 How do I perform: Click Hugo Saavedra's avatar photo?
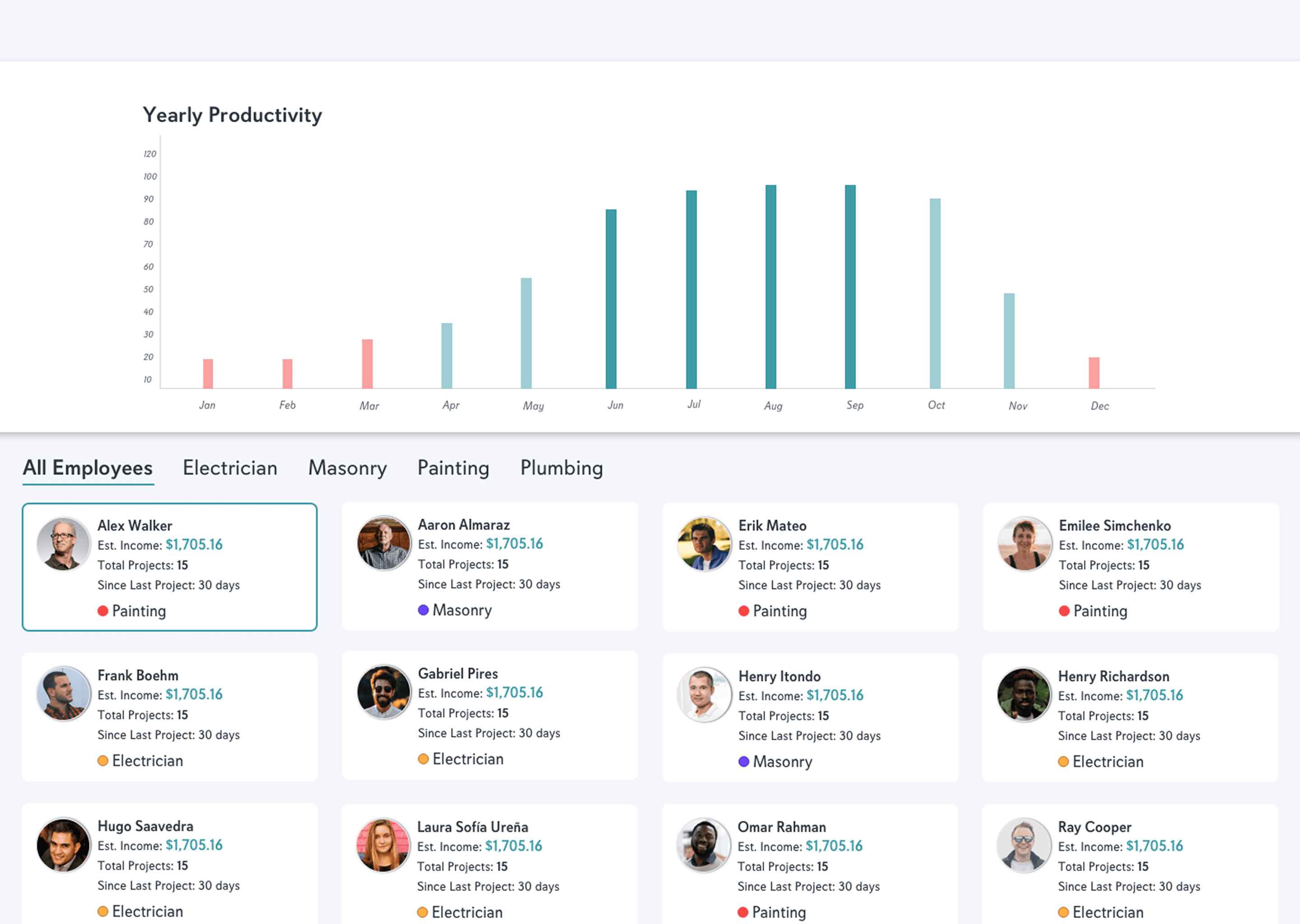[x=63, y=844]
